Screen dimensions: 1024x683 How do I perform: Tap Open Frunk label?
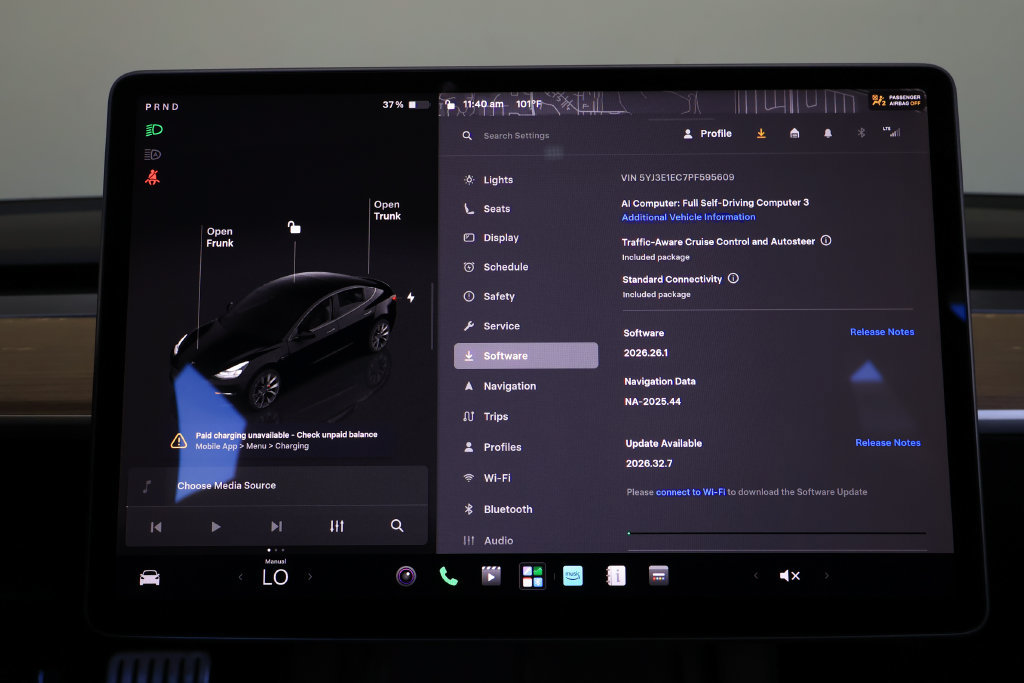[220, 237]
